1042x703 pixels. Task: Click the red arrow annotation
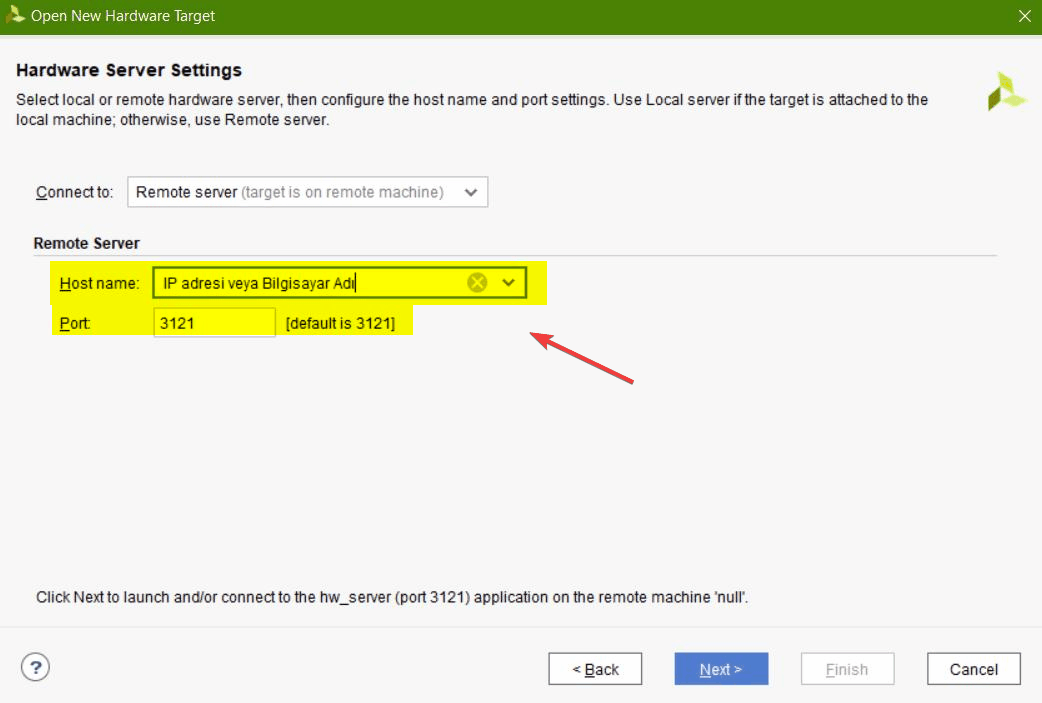582,357
